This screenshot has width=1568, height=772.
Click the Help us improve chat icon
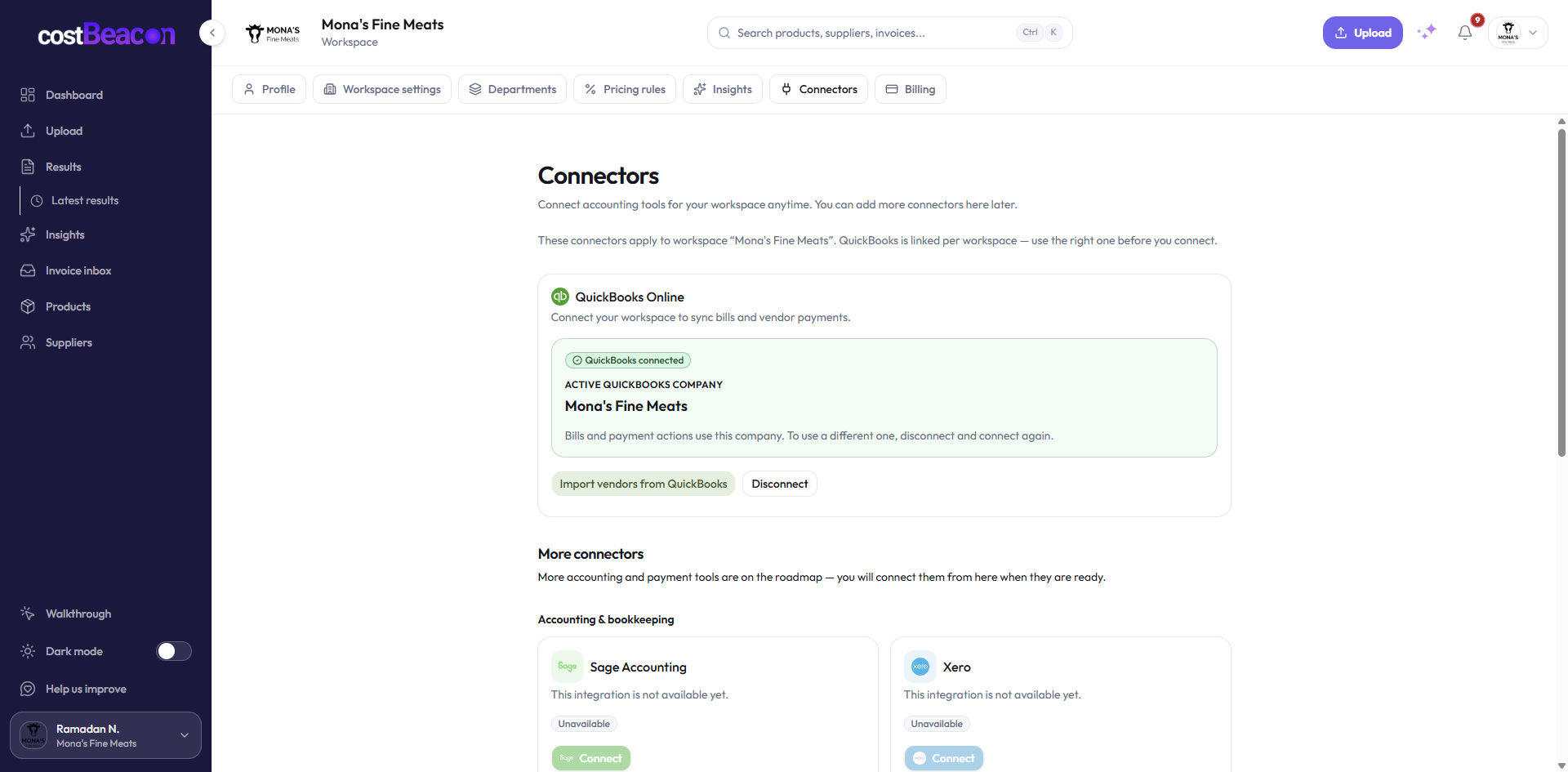(28, 689)
